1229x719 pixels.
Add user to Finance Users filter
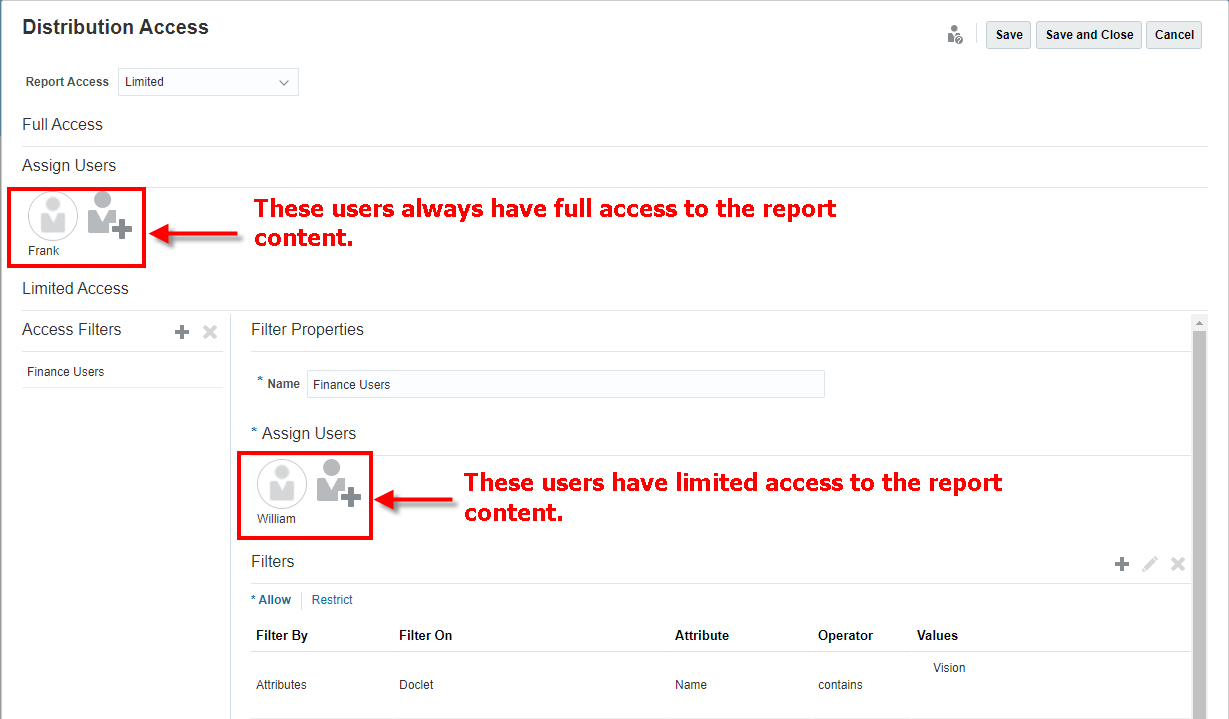pyautogui.click(x=338, y=484)
